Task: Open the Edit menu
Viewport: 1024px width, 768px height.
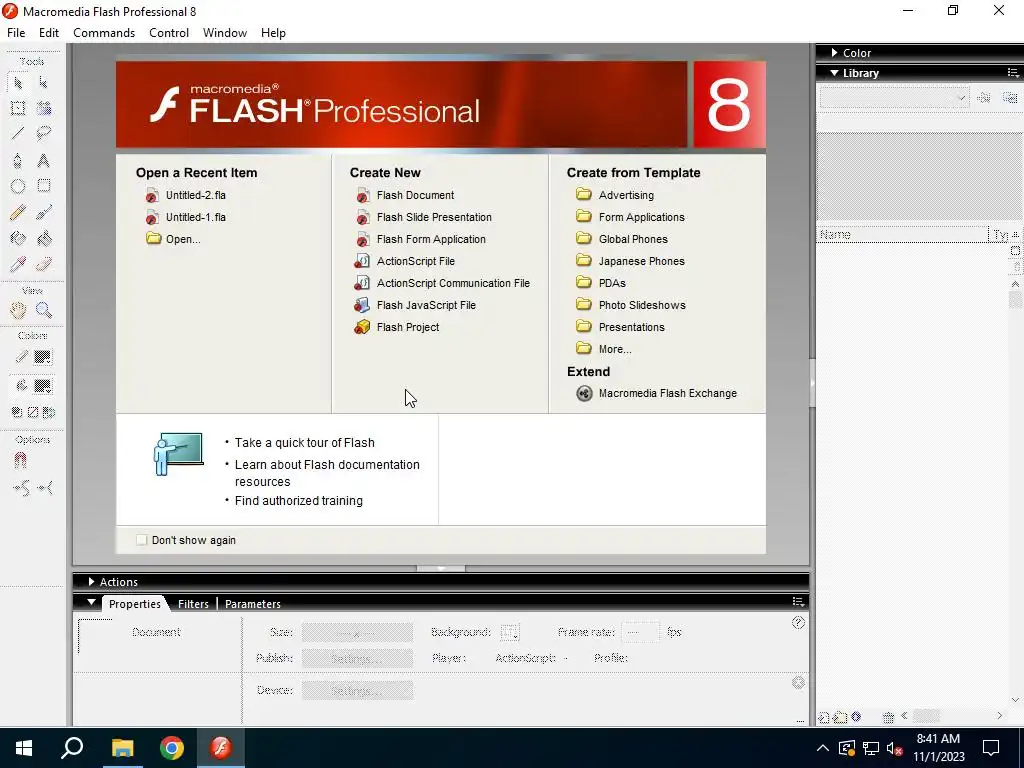Action: [x=49, y=33]
